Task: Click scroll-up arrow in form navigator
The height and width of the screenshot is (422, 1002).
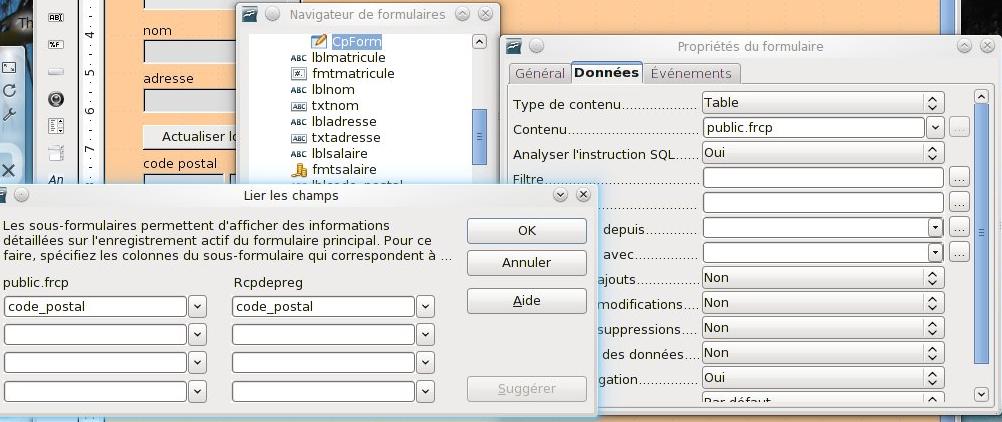Action: click(x=479, y=42)
